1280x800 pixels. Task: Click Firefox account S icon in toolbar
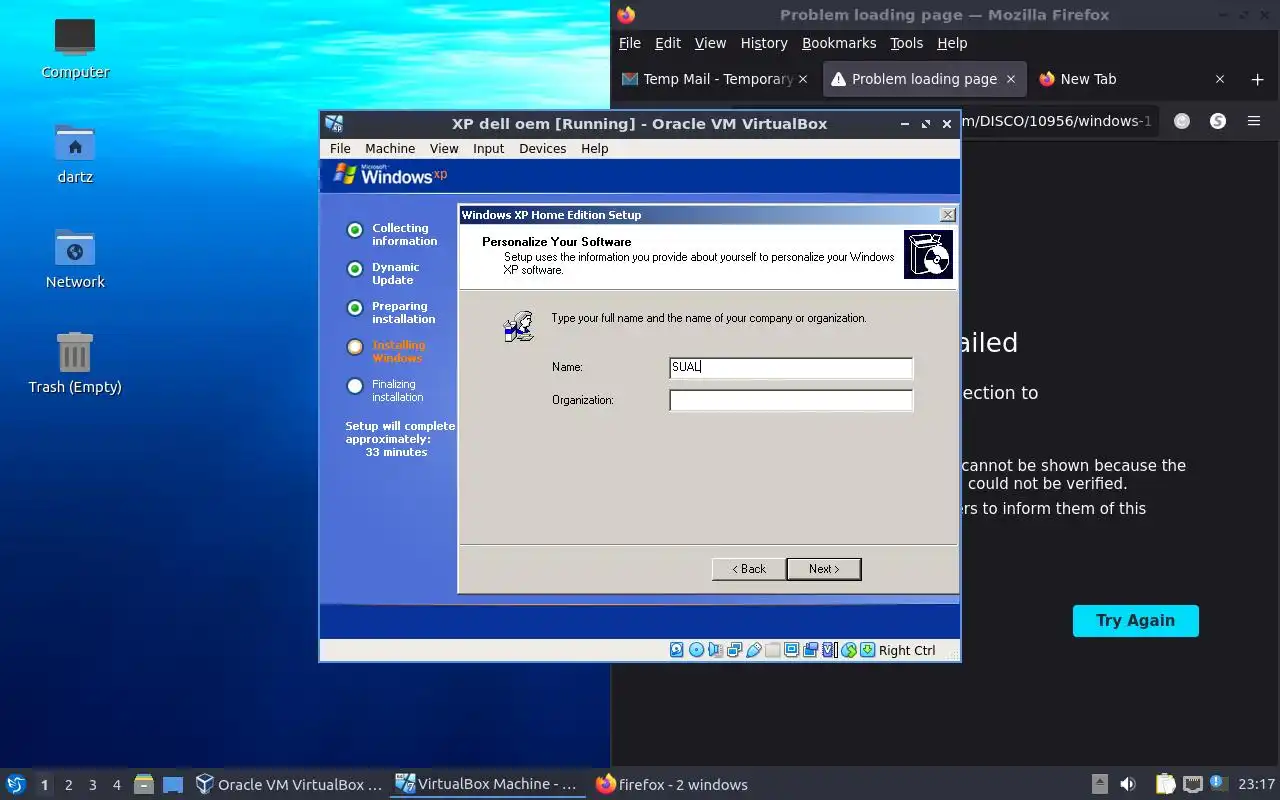(1218, 121)
